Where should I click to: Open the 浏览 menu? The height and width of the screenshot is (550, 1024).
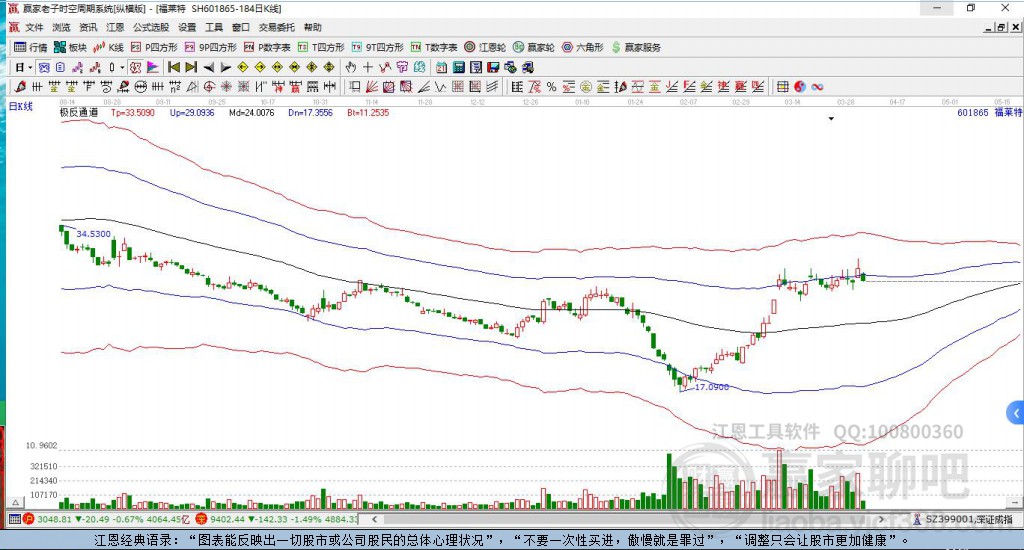(x=61, y=27)
